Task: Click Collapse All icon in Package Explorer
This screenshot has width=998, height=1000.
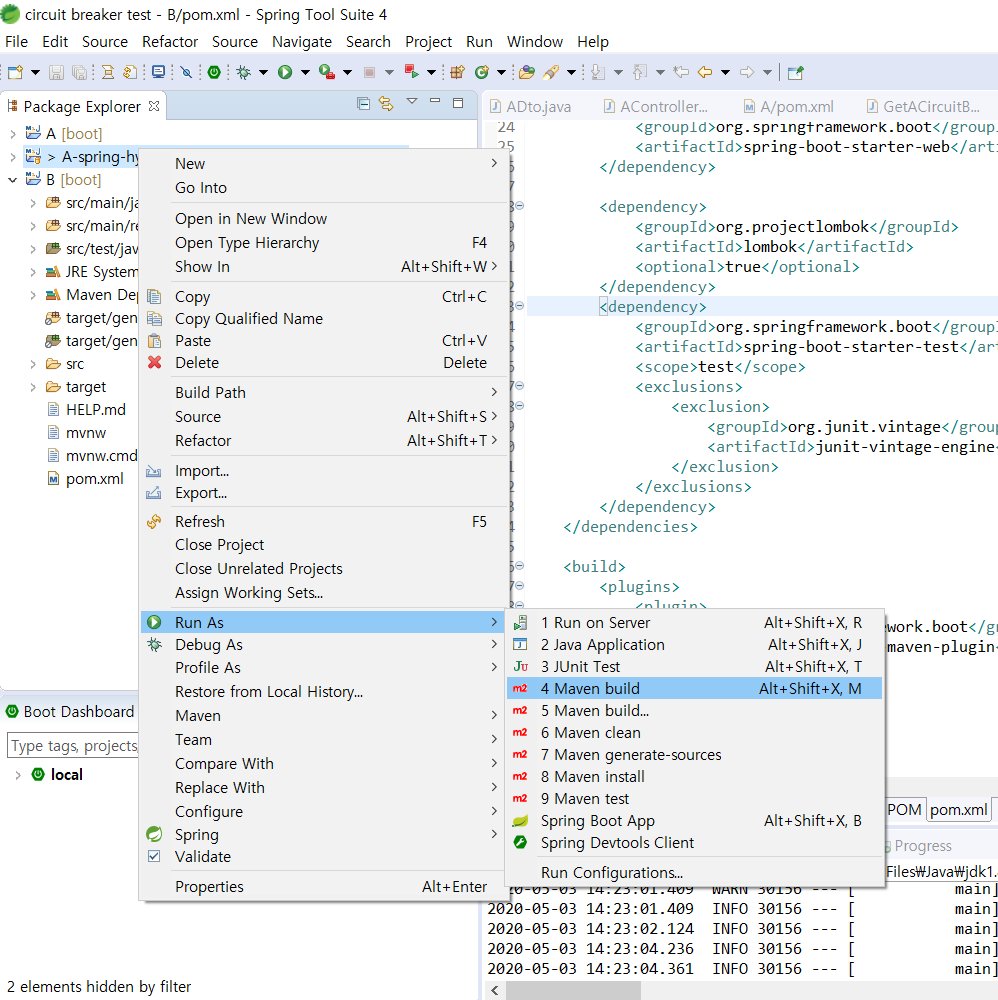Action: (x=363, y=104)
